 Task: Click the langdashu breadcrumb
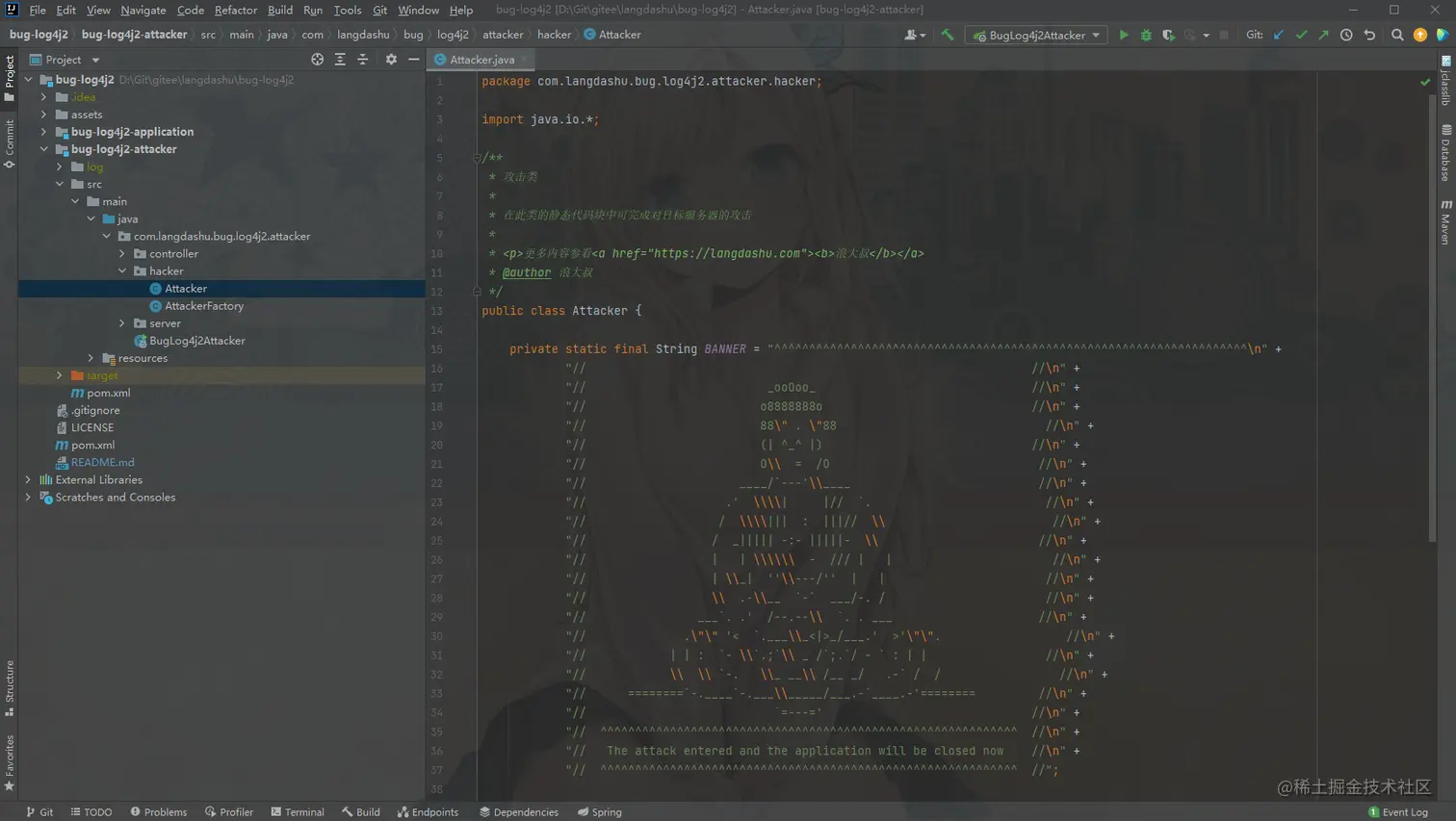coord(363,35)
